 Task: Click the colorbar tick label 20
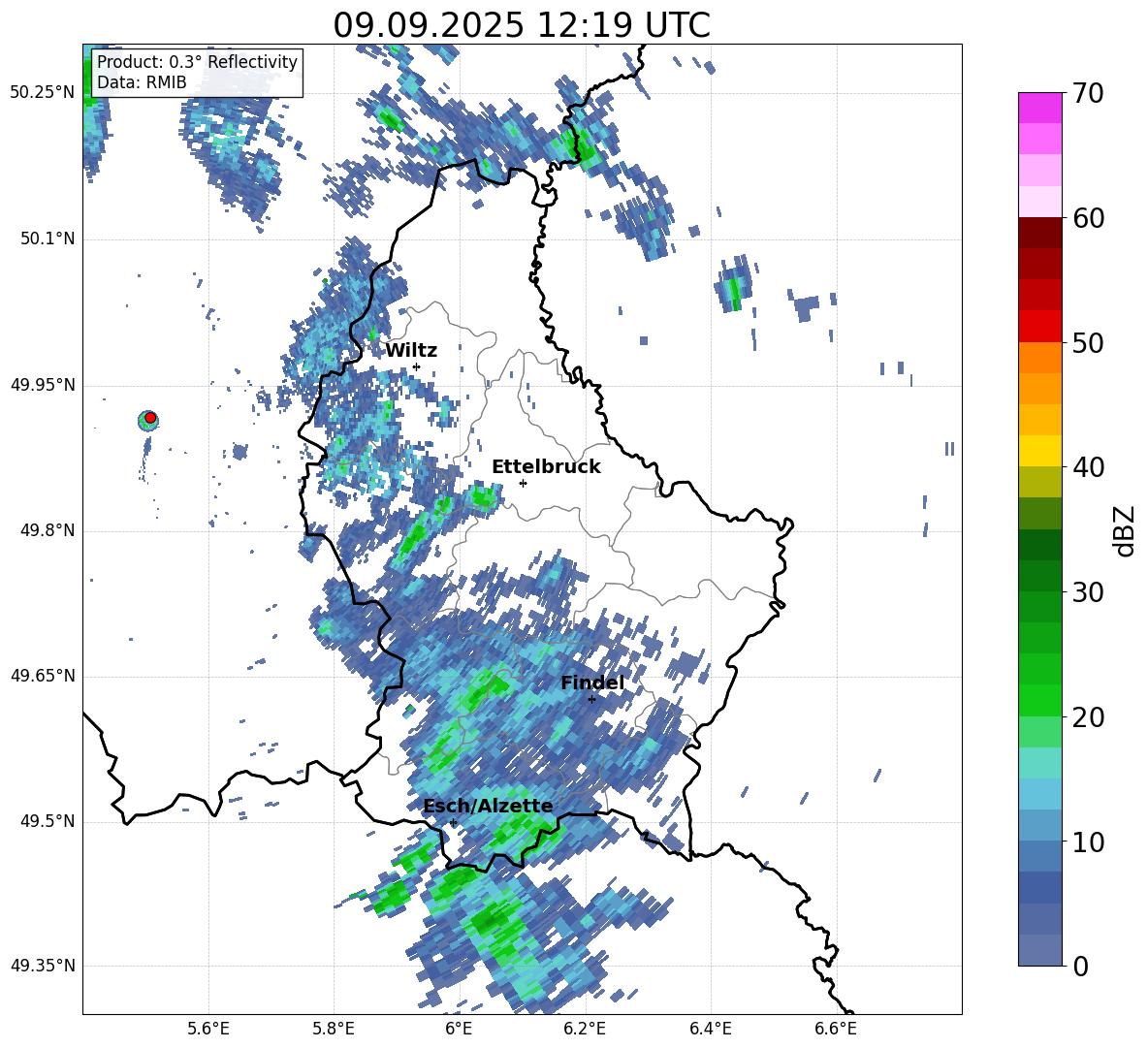click(x=1088, y=717)
